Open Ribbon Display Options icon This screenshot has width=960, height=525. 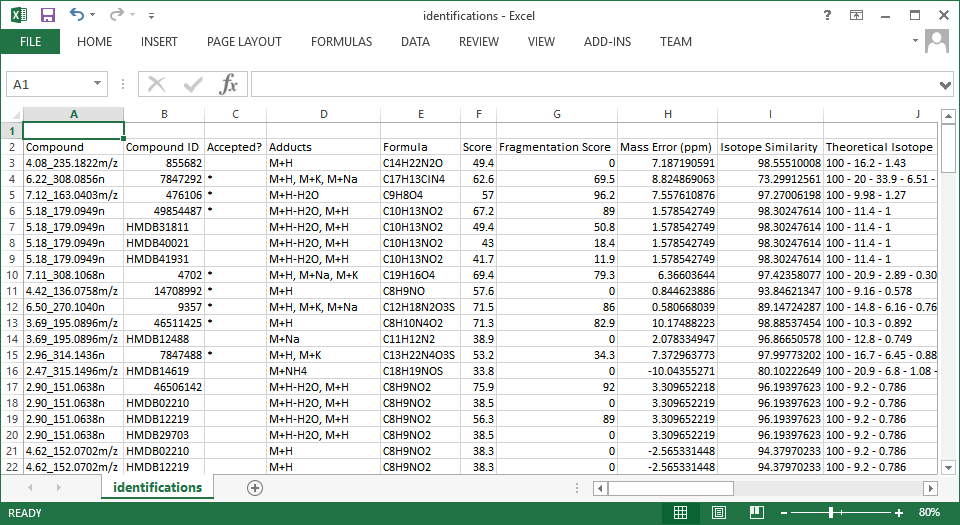pyautogui.click(x=856, y=15)
